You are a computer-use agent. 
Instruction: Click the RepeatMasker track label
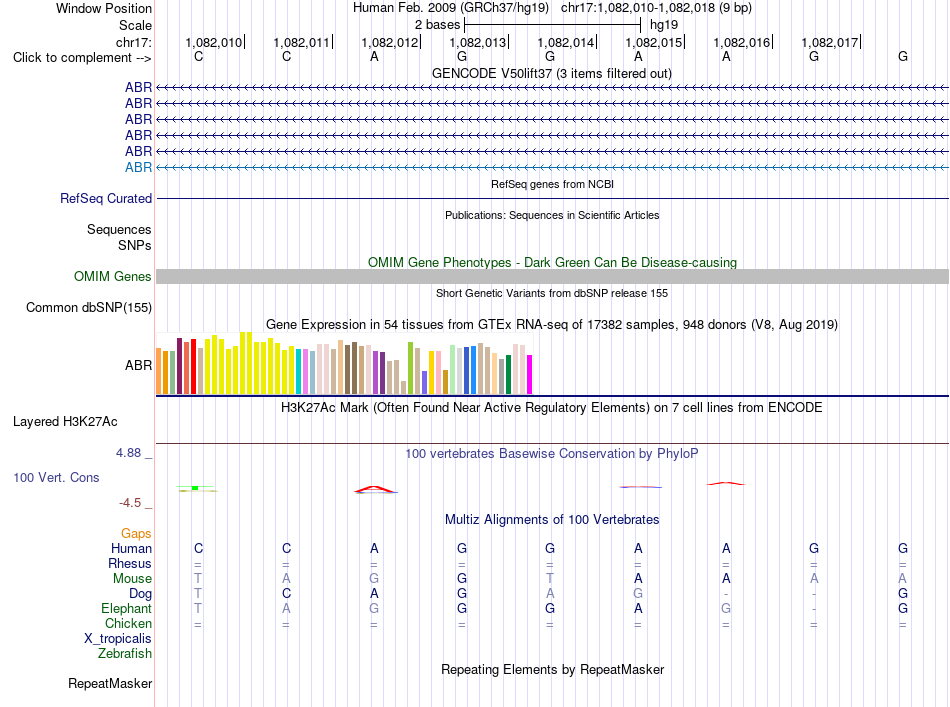110,683
